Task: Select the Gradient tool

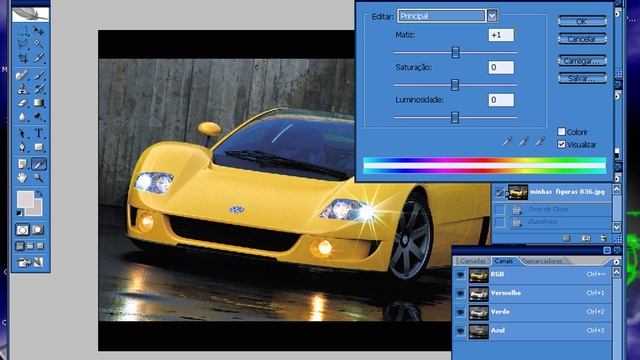Action: (39, 103)
